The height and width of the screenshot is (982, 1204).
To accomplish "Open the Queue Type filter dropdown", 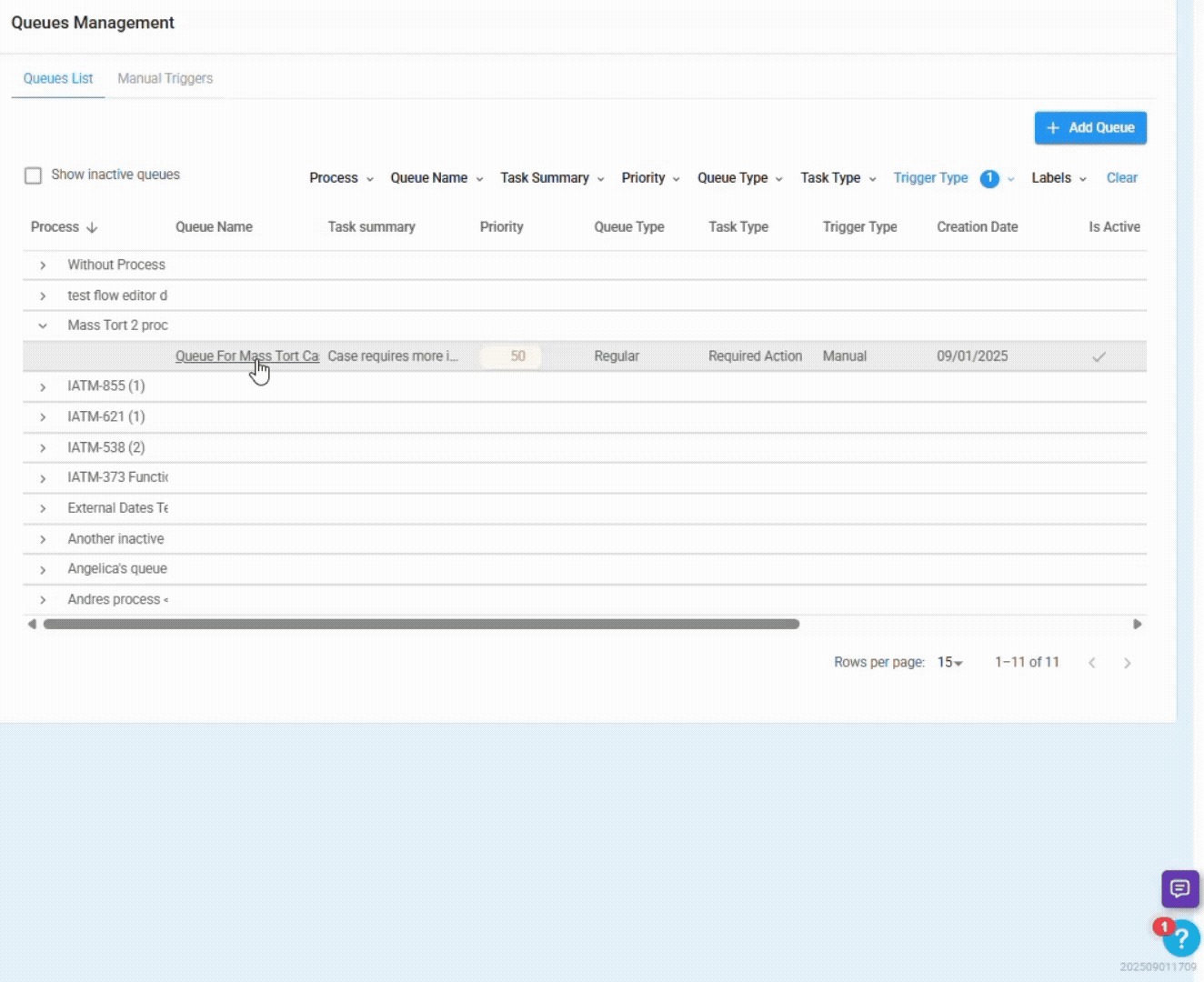I will pos(738,178).
